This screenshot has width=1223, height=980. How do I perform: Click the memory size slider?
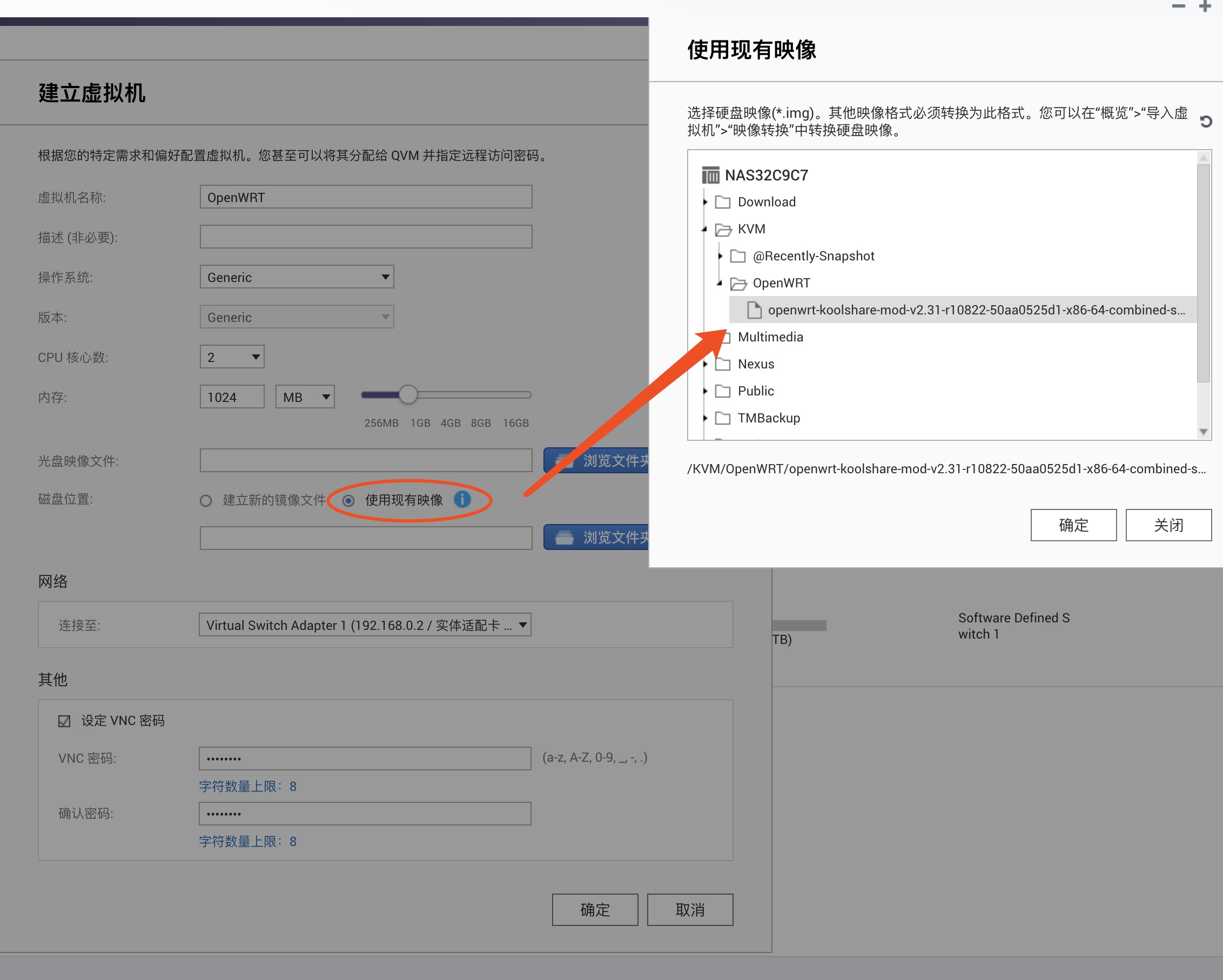[x=408, y=394]
